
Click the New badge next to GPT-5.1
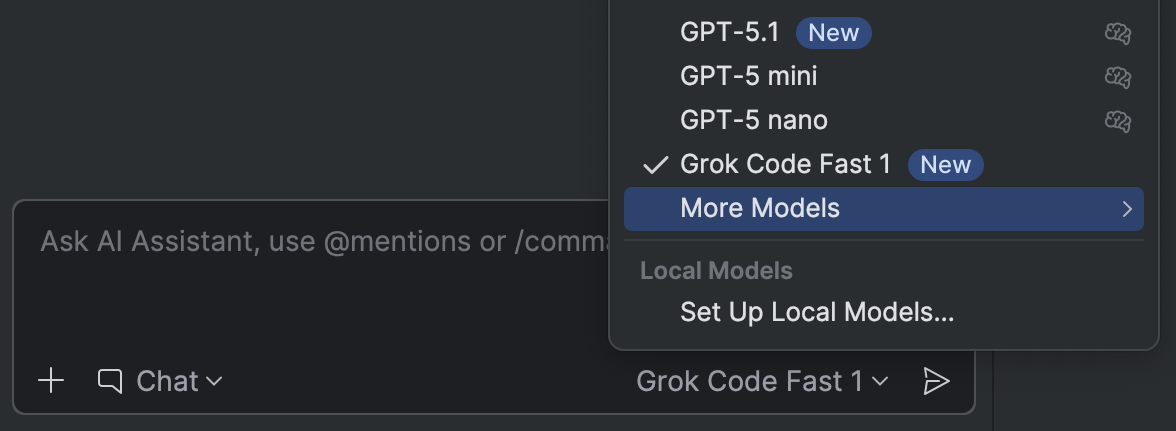[833, 33]
